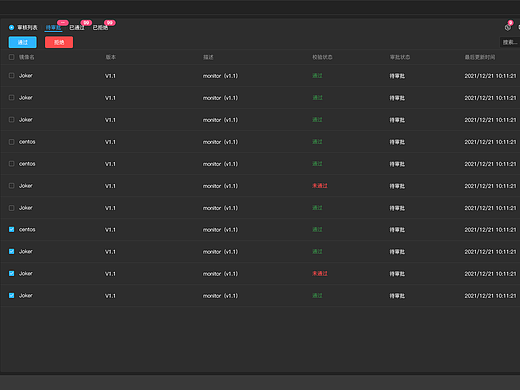Open the notification bell with red badge
The height and width of the screenshot is (390, 520).
(508, 27)
